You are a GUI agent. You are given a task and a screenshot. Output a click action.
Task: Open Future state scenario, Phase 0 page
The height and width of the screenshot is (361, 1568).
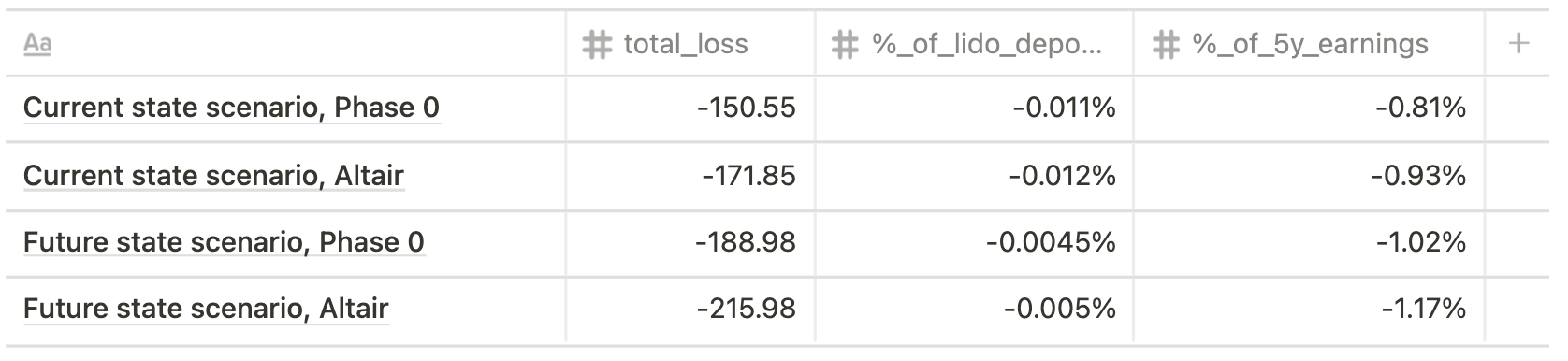[224, 242]
